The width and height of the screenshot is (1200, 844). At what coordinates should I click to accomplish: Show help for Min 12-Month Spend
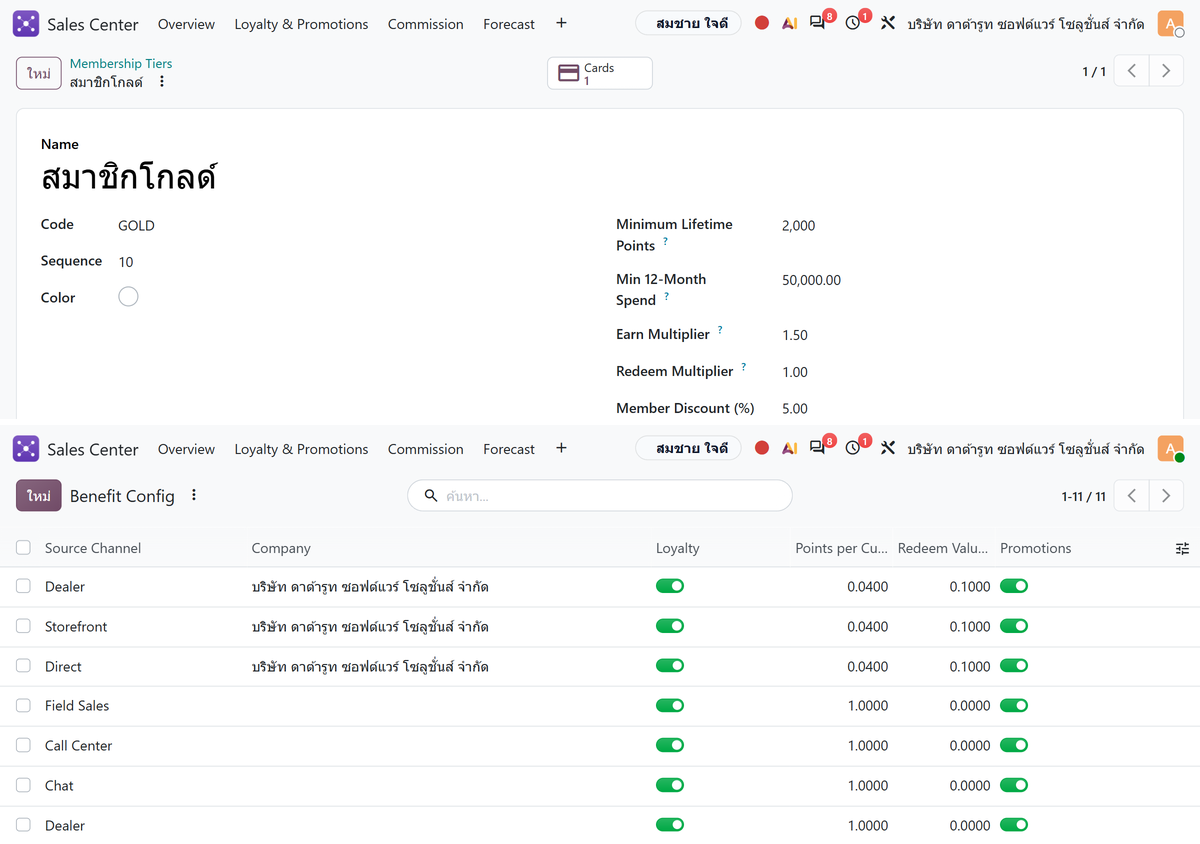[666, 297]
